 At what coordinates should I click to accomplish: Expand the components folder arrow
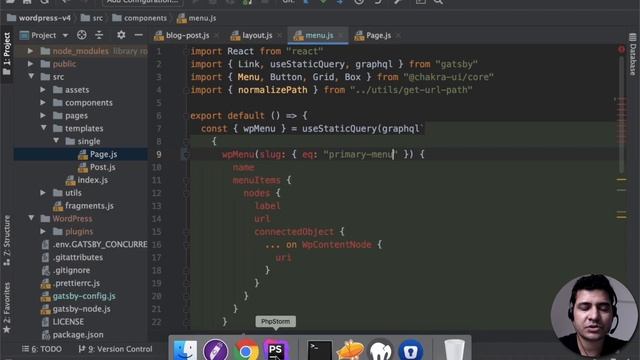tap(43, 102)
